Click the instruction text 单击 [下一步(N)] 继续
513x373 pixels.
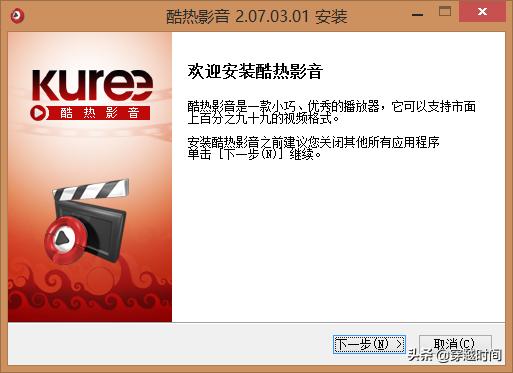pos(255,154)
